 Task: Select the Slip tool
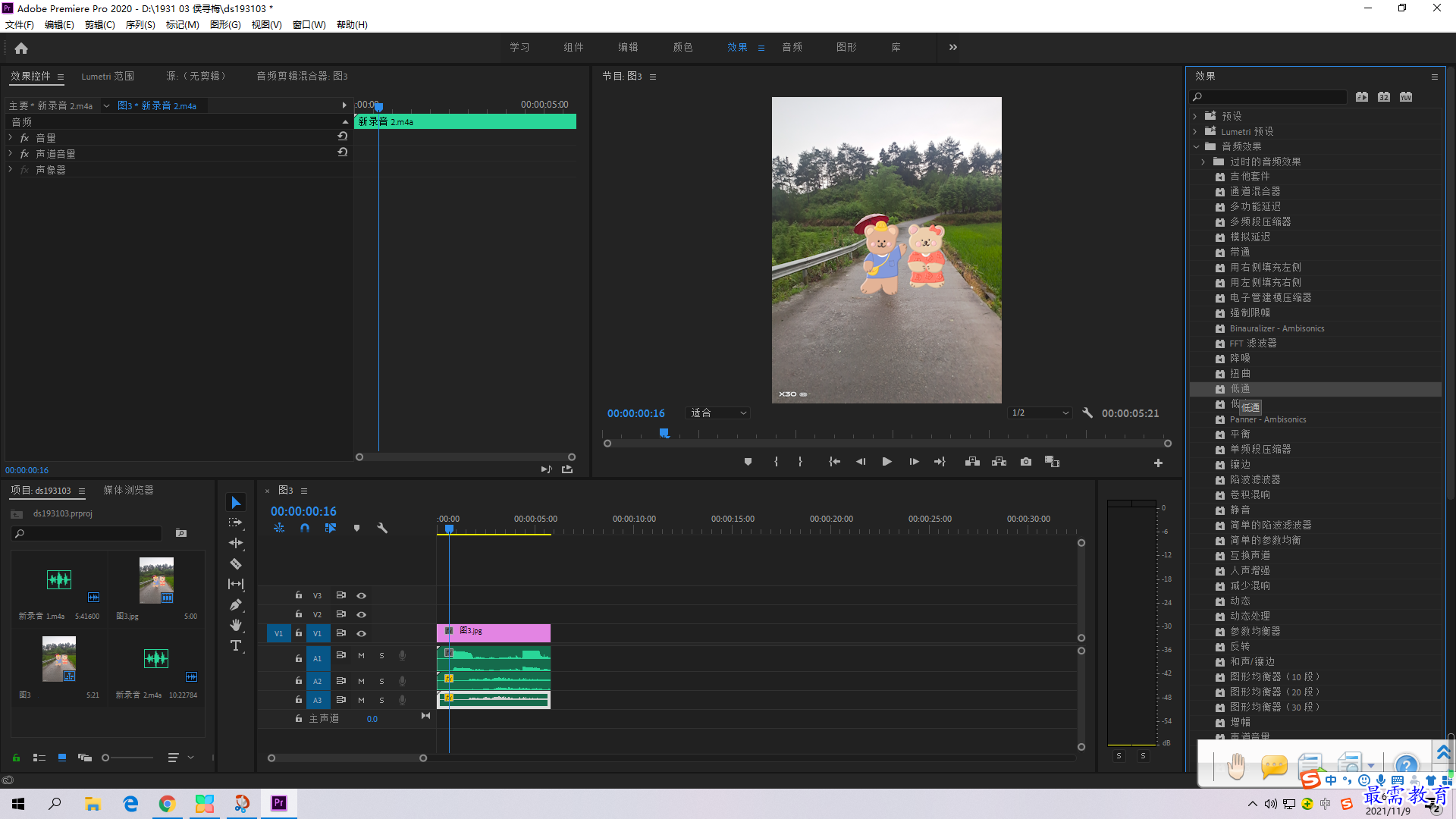pos(236,584)
